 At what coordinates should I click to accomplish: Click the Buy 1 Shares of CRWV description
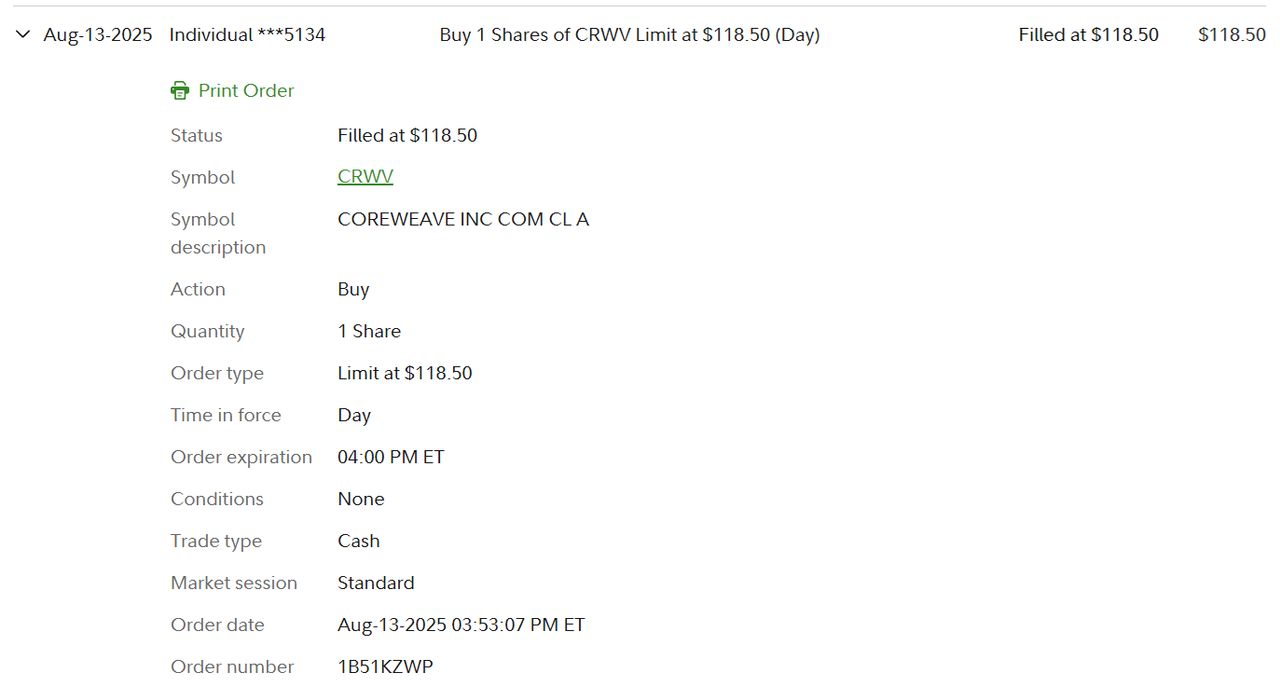point(629,35)
